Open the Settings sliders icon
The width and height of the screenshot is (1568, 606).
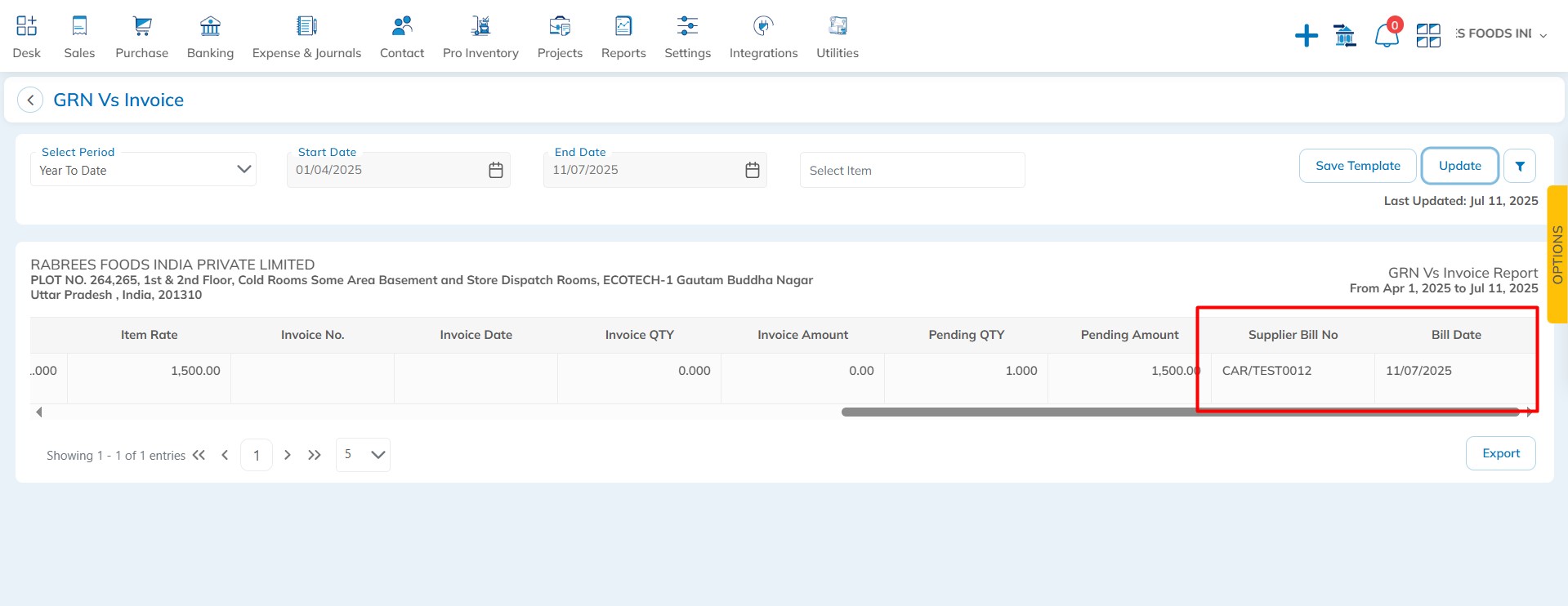[x=687, y=26]
